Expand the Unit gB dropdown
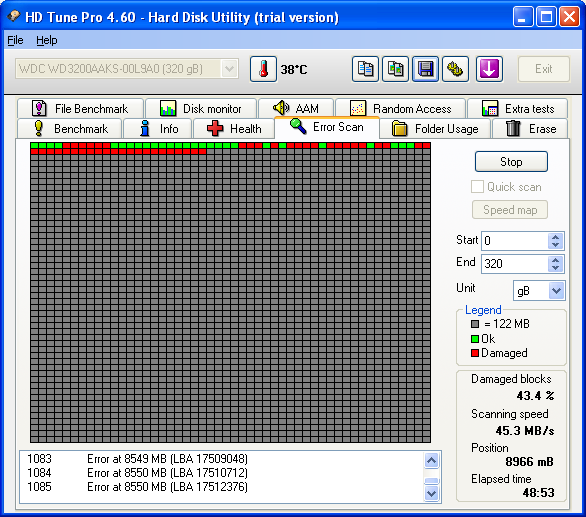The image size is (586, 517). pos(556,290)
